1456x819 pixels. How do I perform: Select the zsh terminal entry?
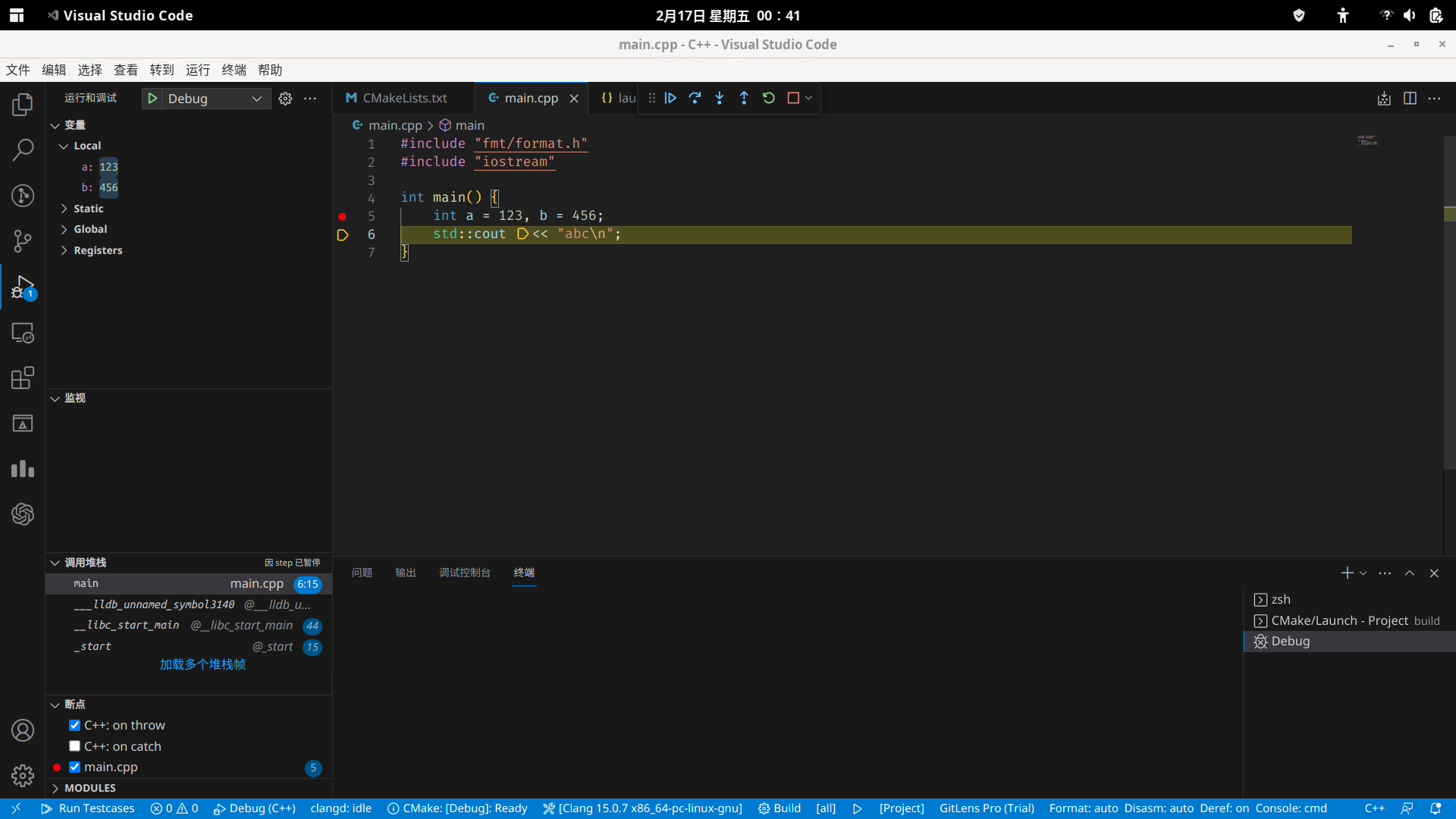point(1281,599)
